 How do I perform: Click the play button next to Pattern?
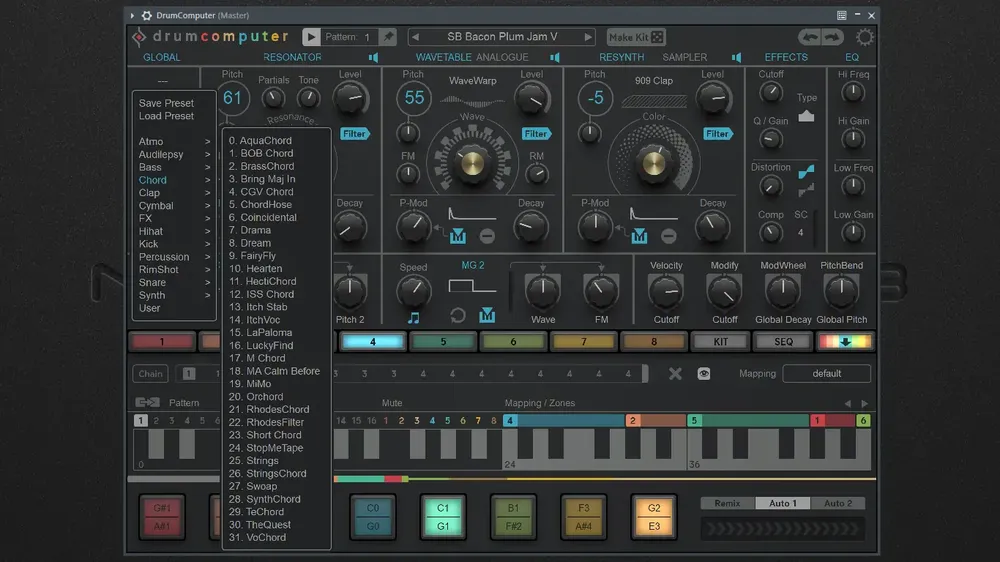pyautogui.click(x=311, y=37)
